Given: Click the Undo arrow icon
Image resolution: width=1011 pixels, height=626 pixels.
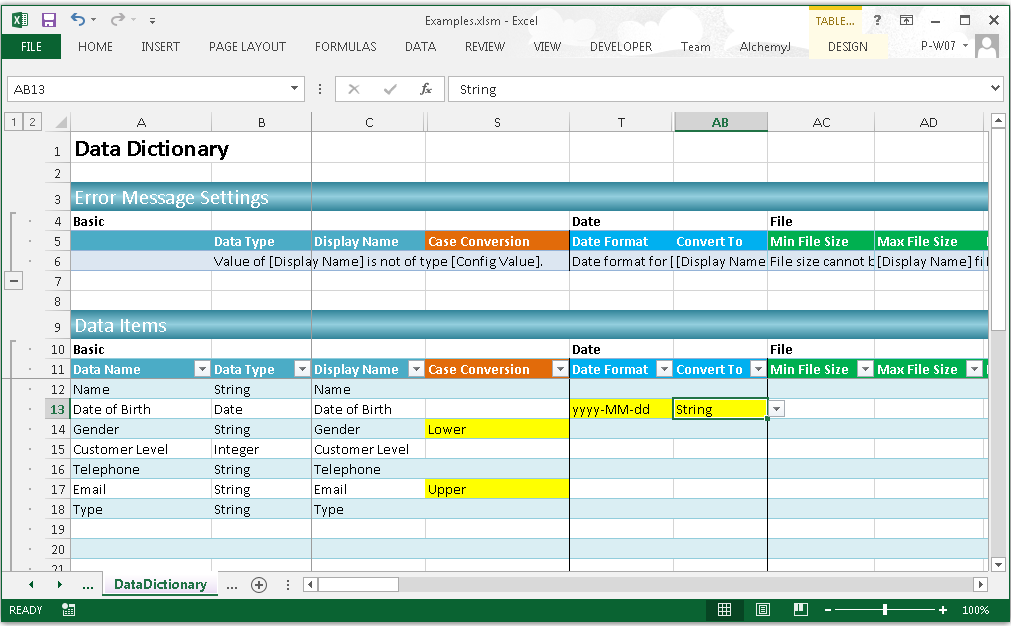Looking at the screenshot, I should click(78, 20).
